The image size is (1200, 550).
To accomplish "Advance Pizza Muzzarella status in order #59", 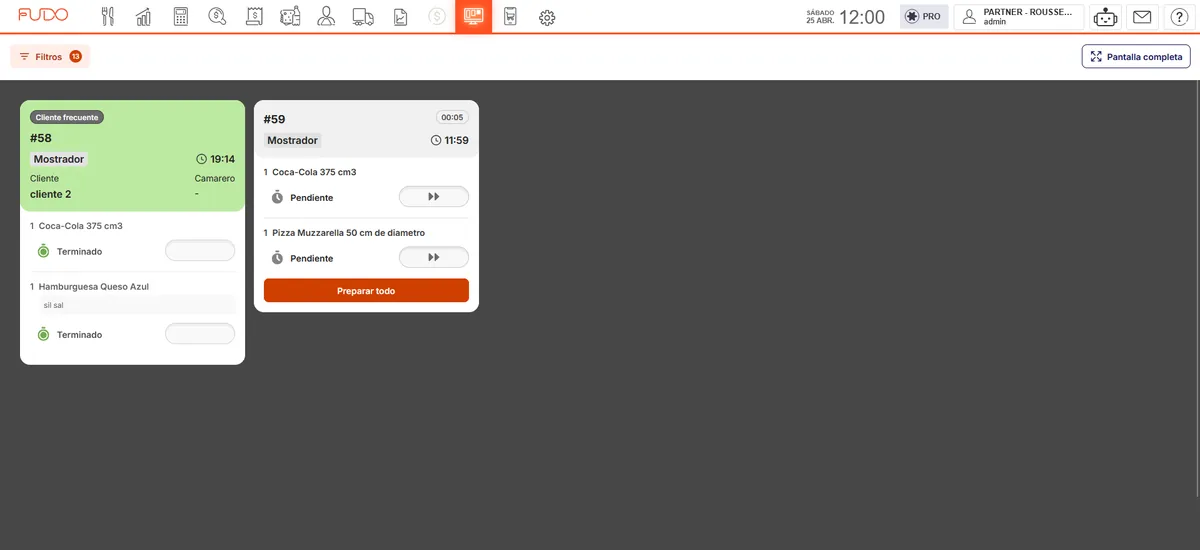I will (x=434, y=258).
